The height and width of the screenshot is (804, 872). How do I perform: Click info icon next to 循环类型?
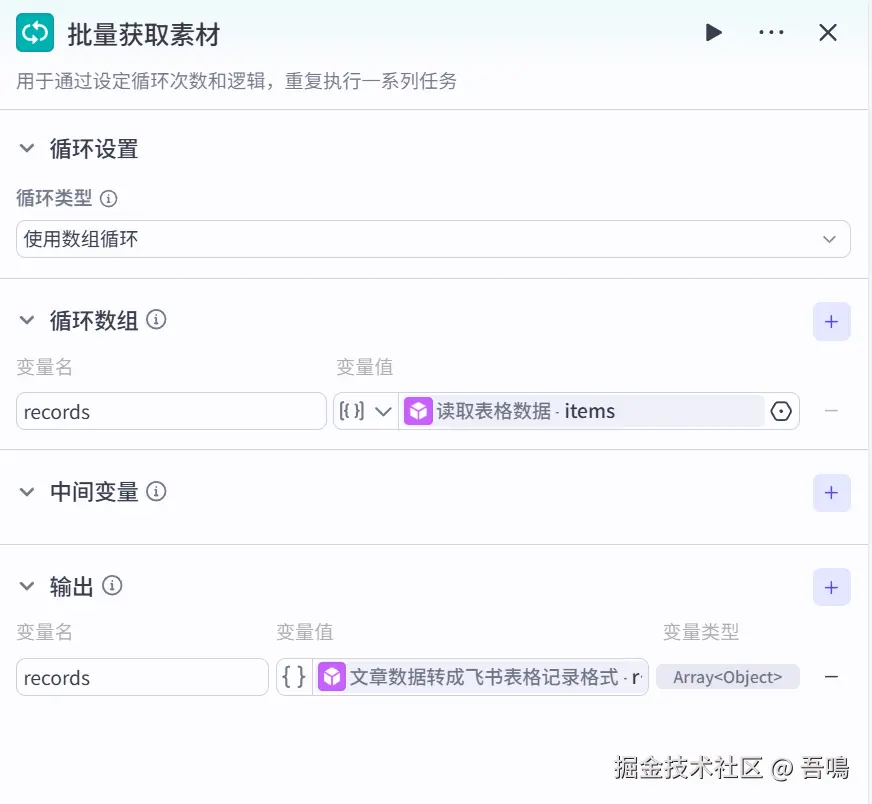pyautogui.click(x=109, y=199)
